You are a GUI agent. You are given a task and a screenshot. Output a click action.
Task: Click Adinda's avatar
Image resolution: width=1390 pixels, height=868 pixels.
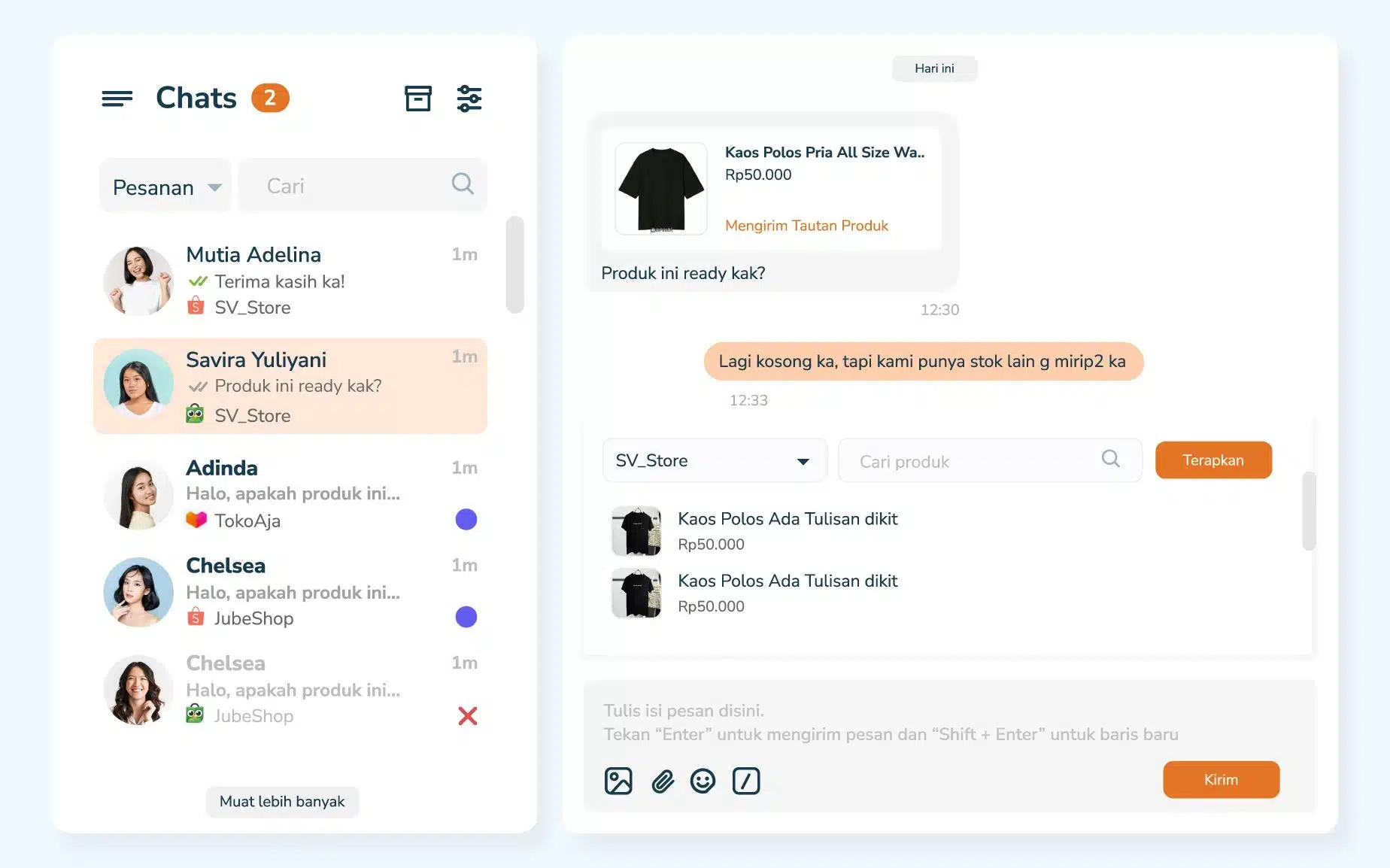click(x=138, y=495)
